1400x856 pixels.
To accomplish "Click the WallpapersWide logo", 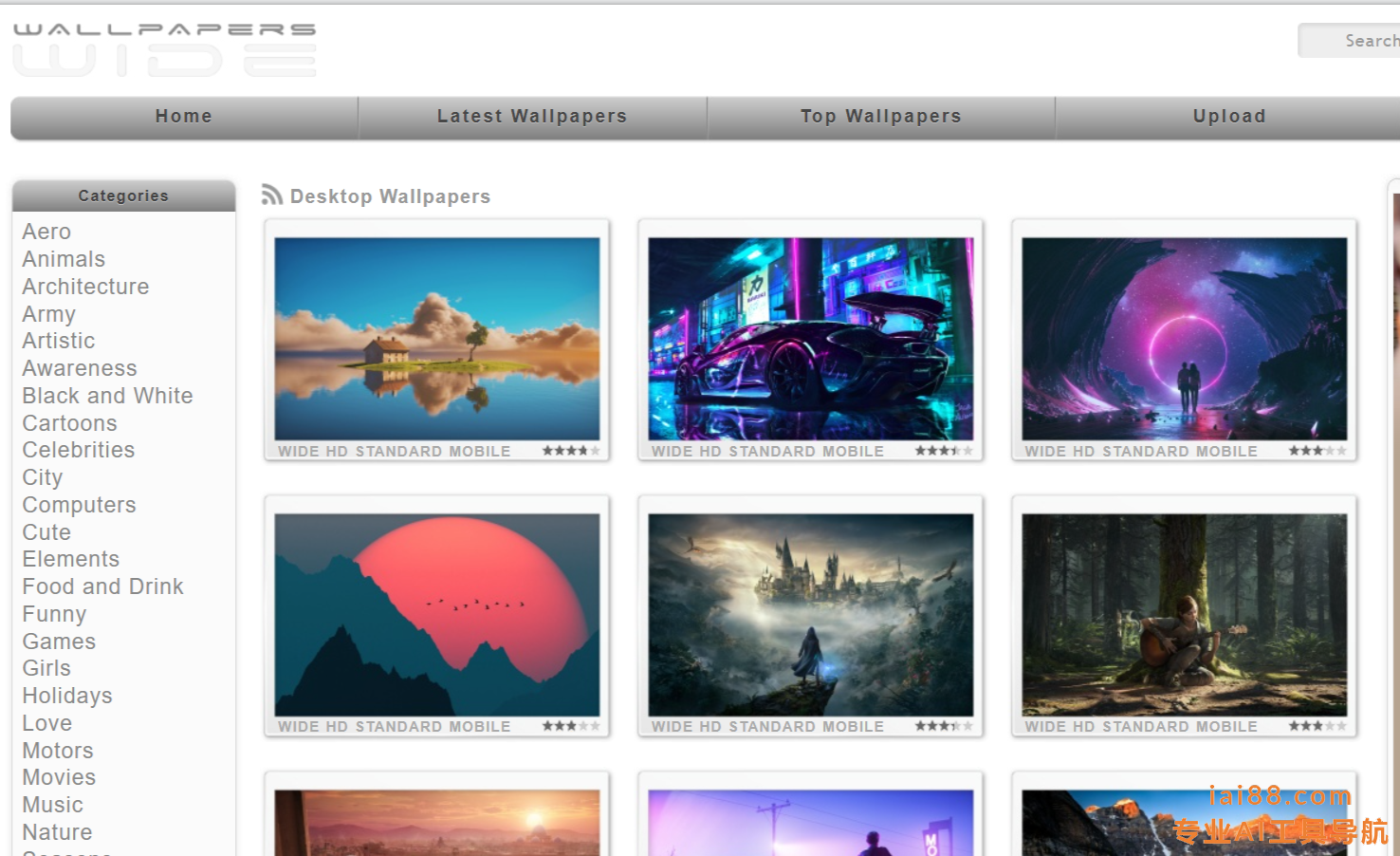I will [164, 49].
